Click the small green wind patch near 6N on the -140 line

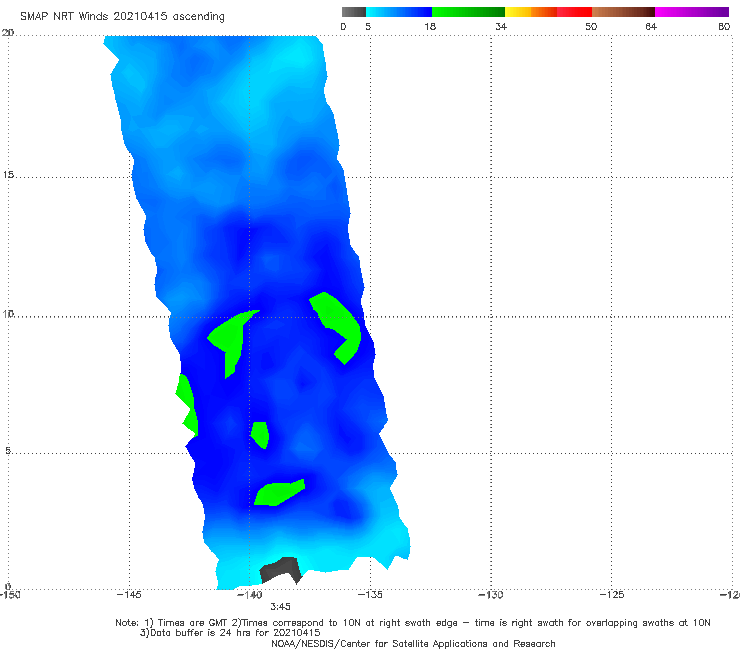point(260,435)
